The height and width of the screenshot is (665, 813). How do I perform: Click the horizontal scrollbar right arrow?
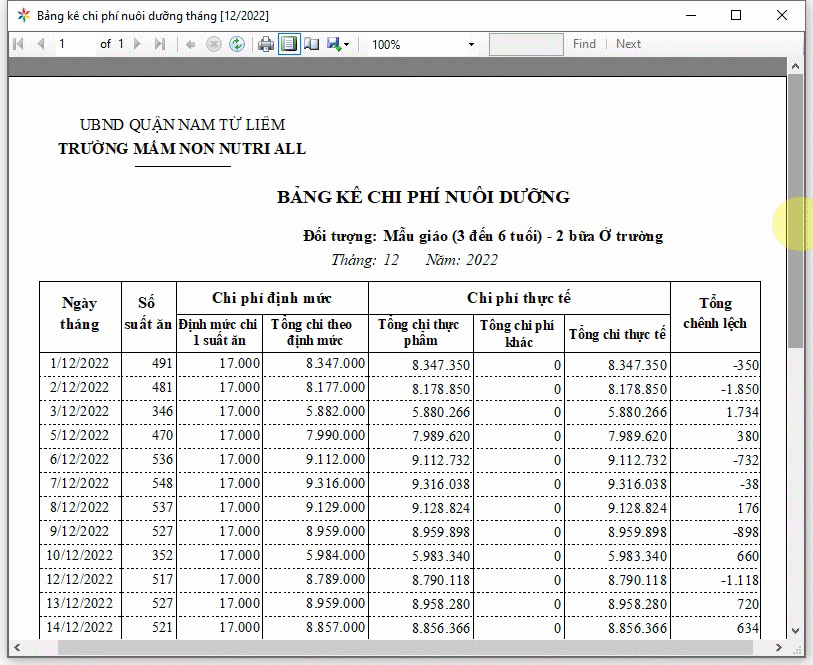(779, 648)
